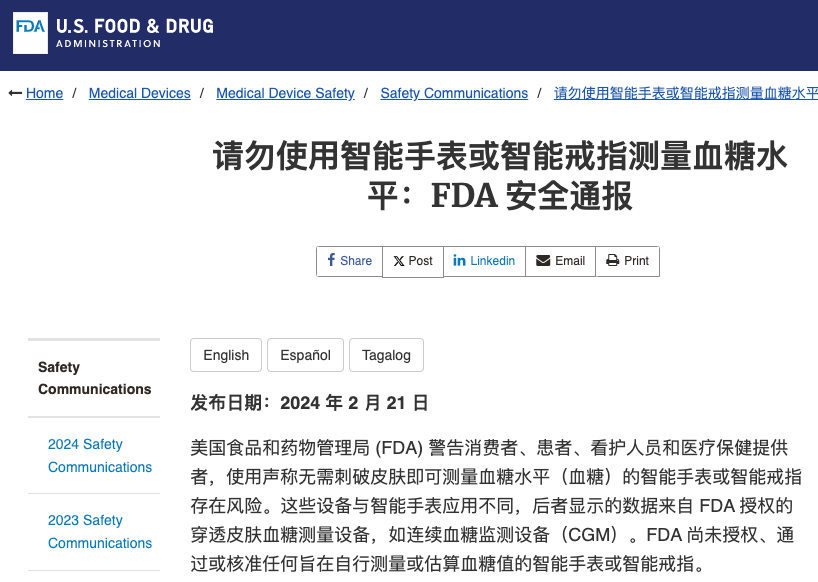The height and width of the screenshot is (582, 818).
Task: Switch page language to Tagalog
Action: (386, 355)
